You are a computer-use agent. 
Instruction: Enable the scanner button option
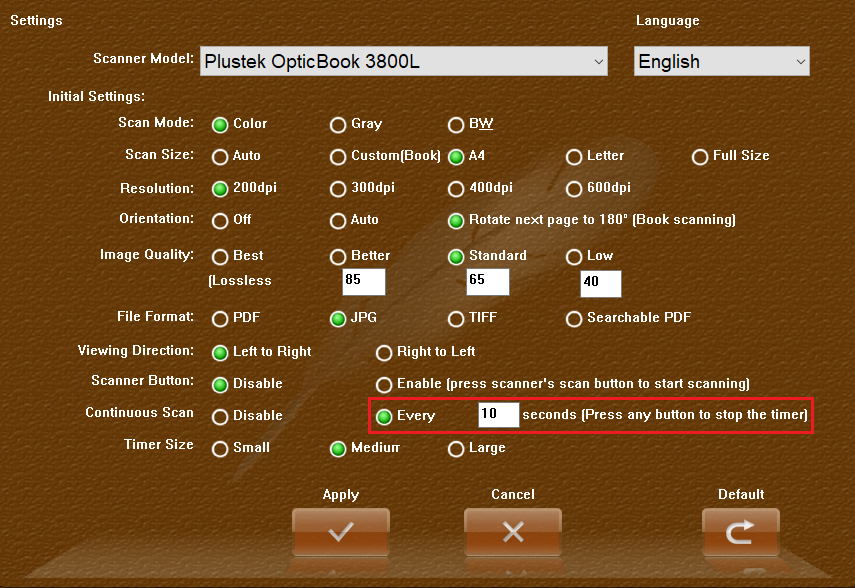point(384,385)
